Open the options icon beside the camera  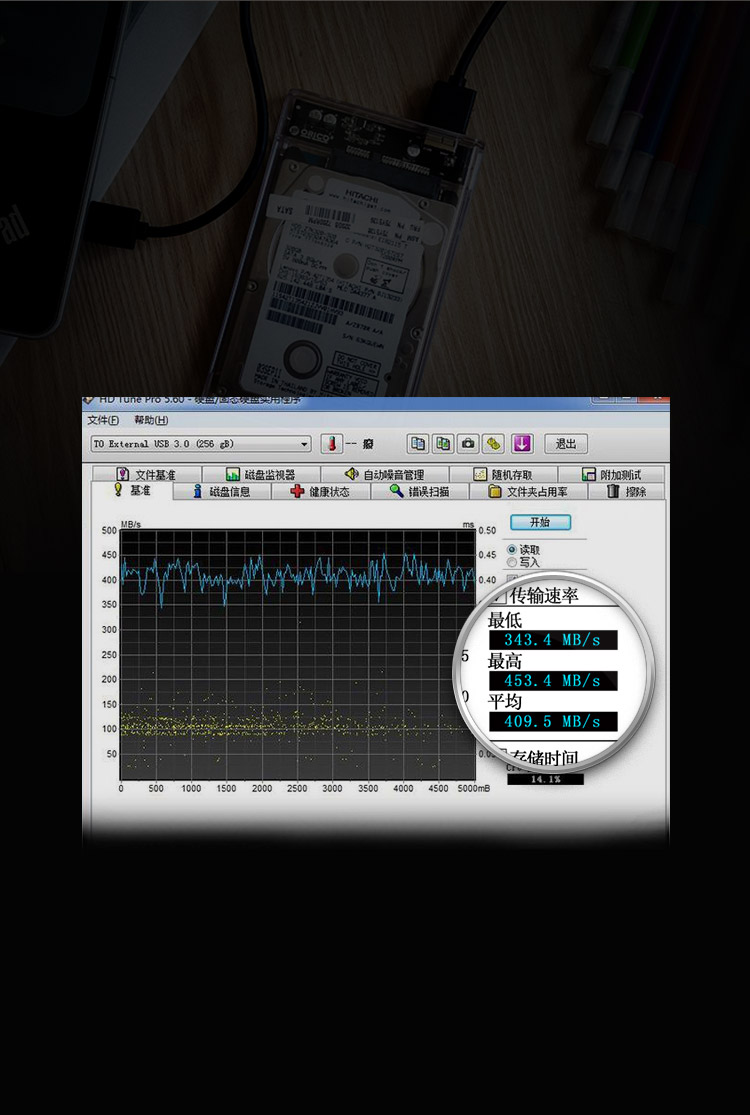[493, 444]
